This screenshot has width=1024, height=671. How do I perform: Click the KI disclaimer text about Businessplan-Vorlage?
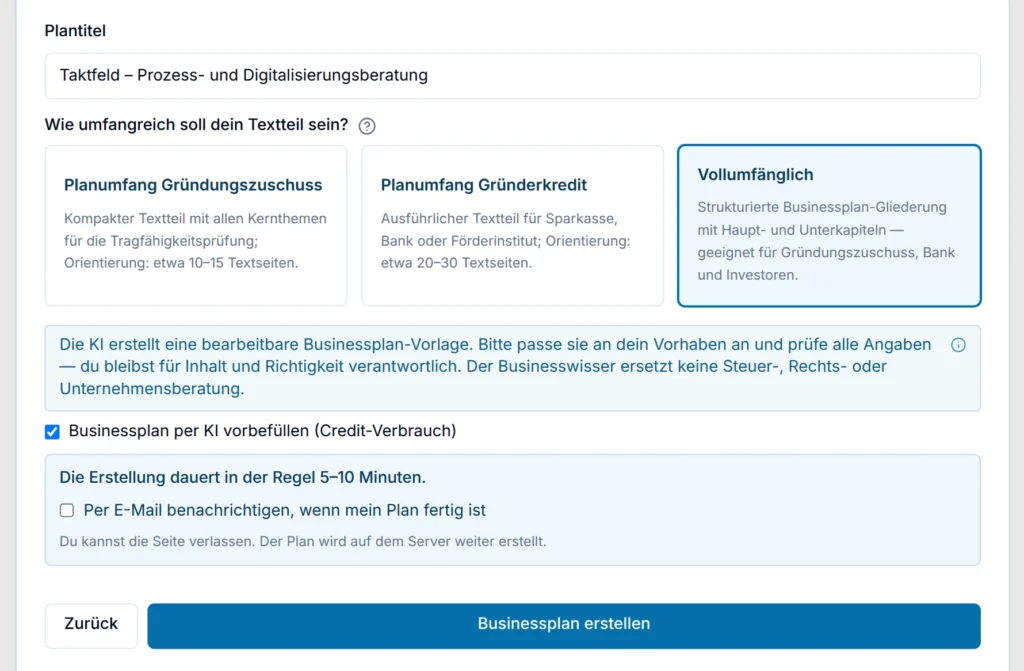pos(495,367)
